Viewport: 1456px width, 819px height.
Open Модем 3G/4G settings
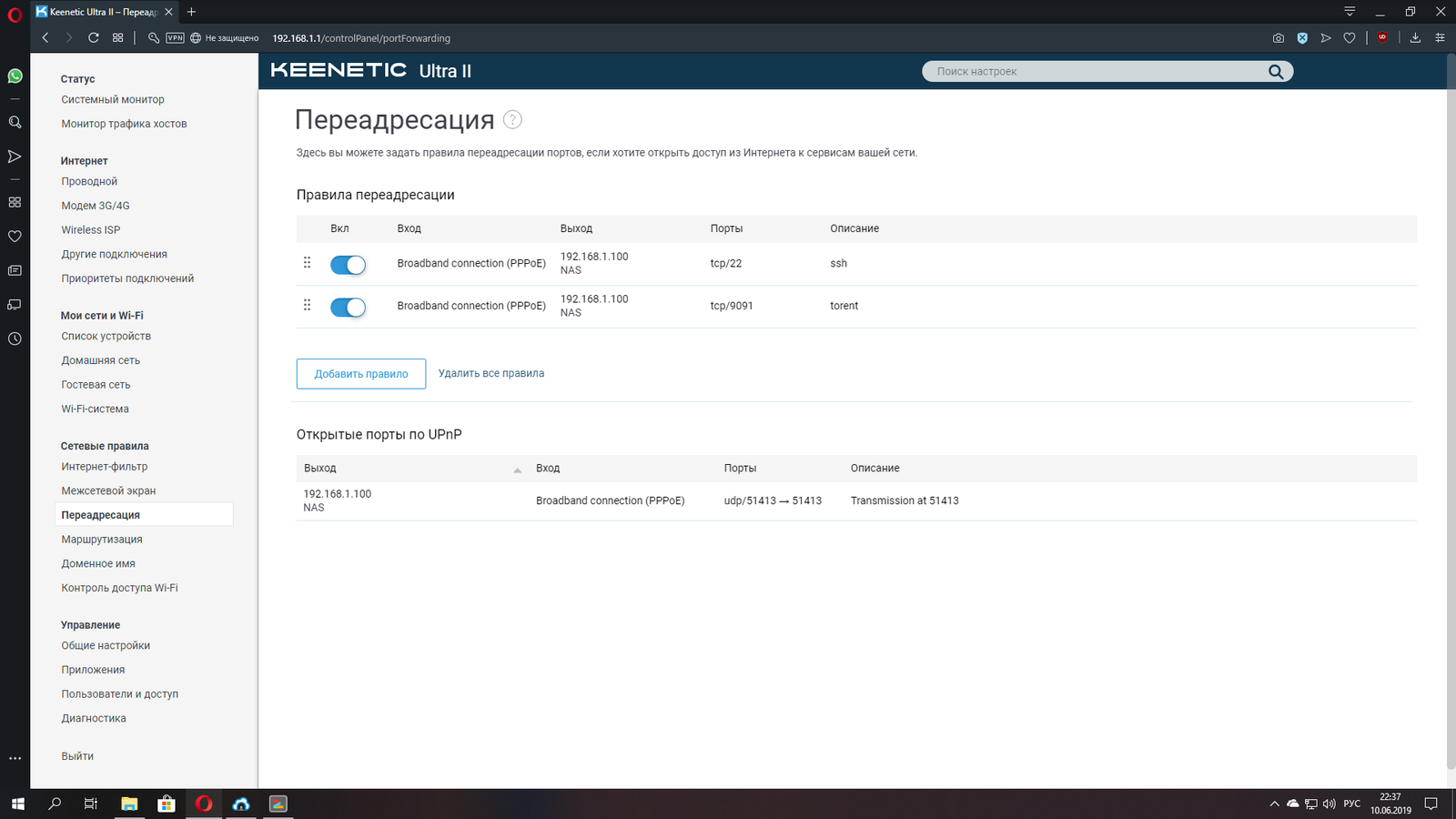coord(96,206)
